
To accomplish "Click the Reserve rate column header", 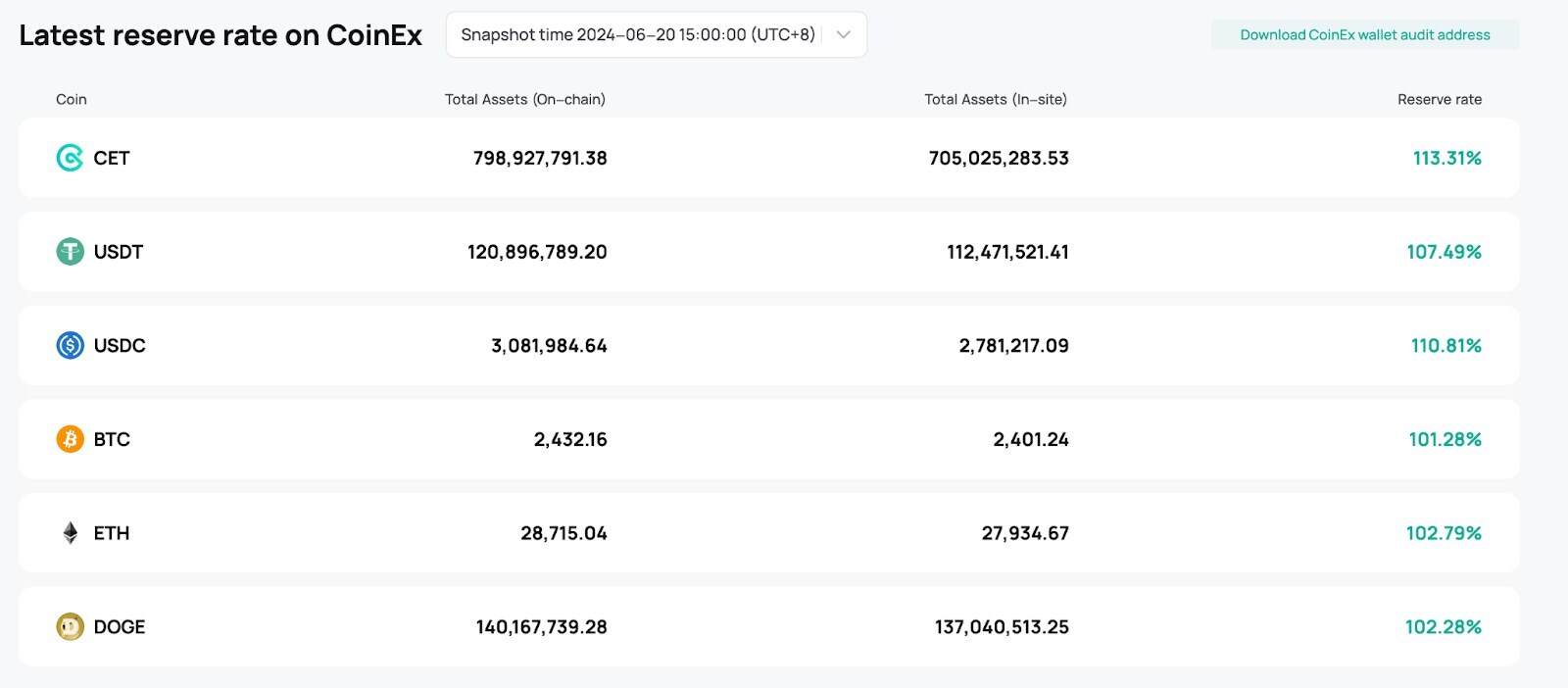I will tap(1439, 99).
